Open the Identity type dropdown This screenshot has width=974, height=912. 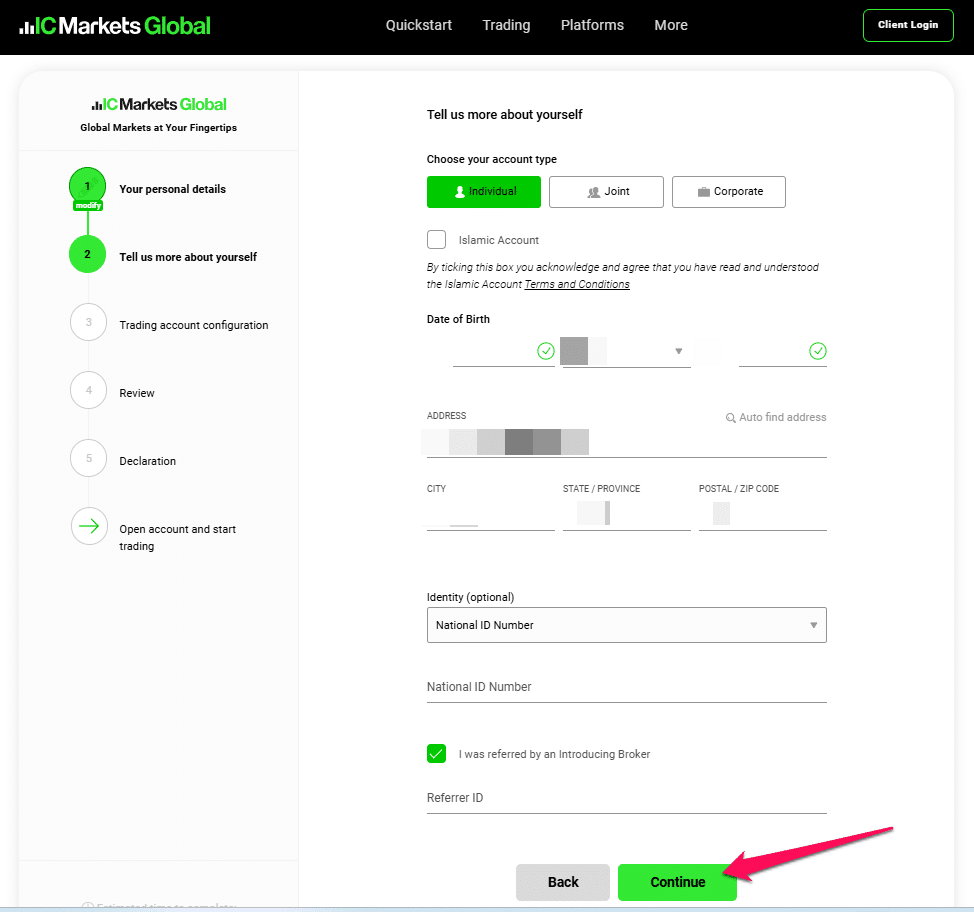click(627, 625)
